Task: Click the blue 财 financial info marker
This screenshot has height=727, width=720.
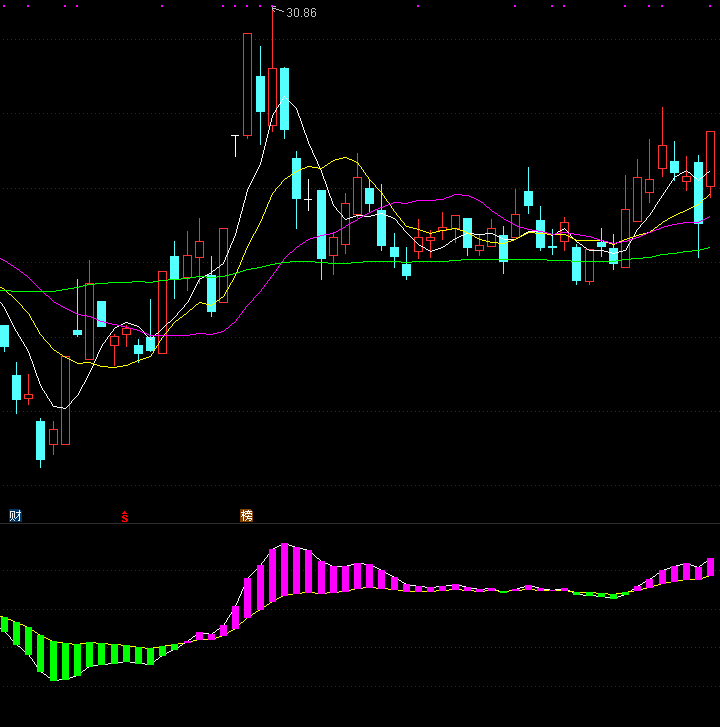Action: click(15, 516)
